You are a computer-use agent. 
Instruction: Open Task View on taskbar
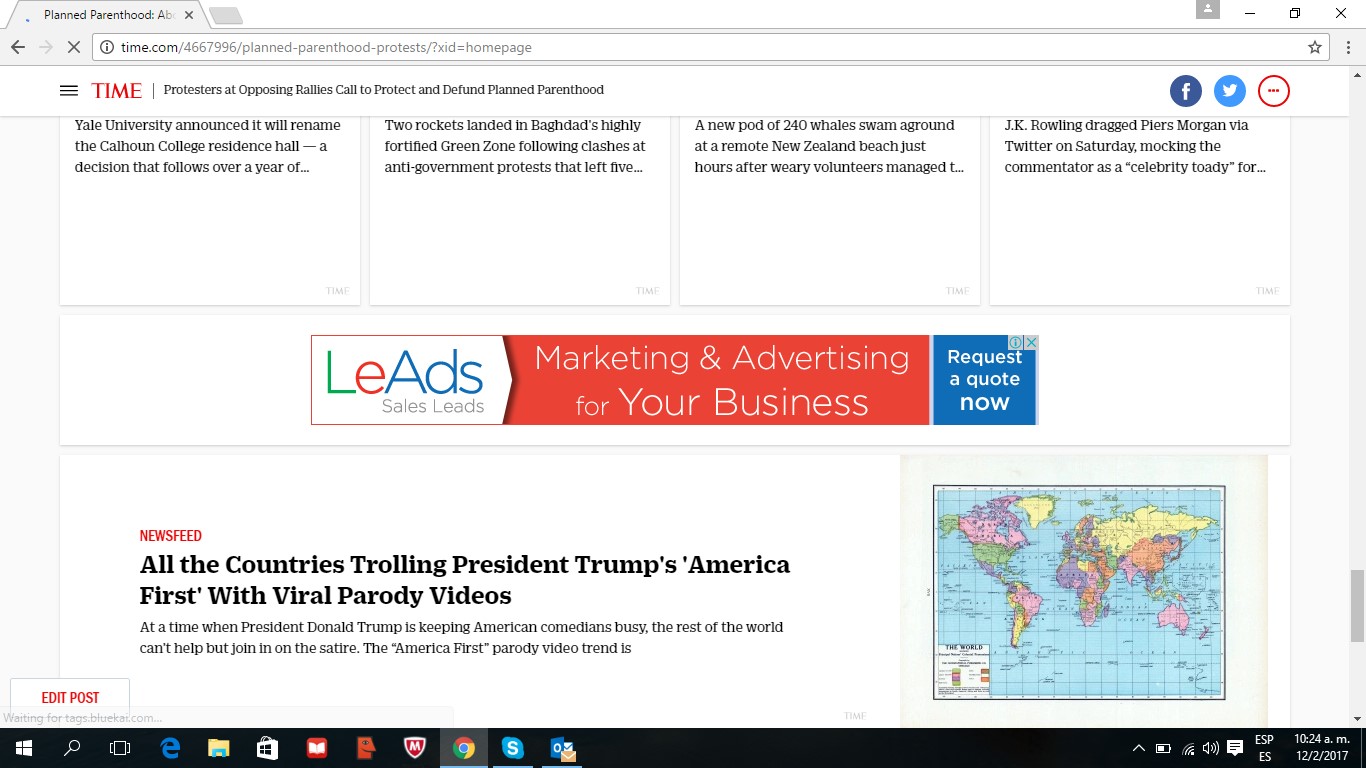tap(120, 748)
